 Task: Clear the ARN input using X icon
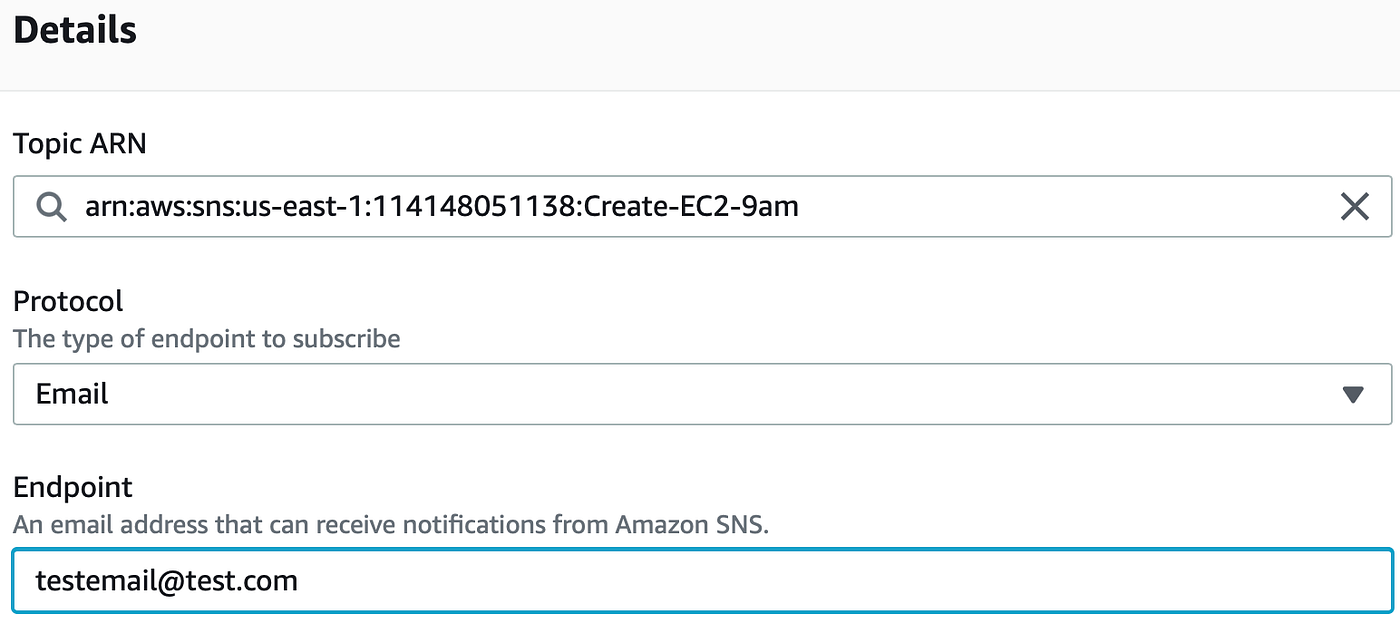pos(1355,206)
